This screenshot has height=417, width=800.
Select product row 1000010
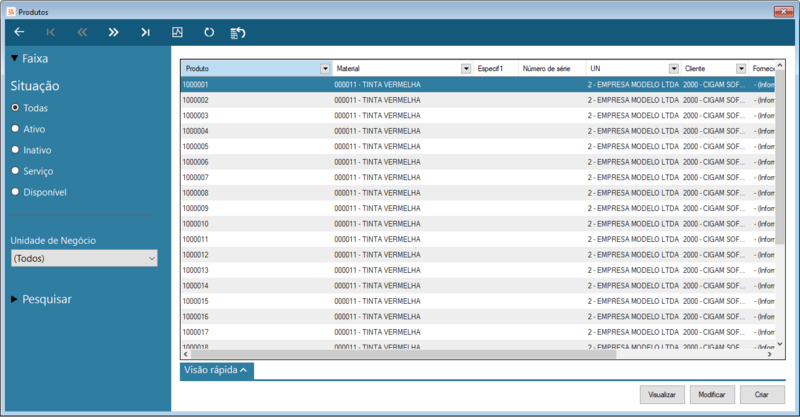pos(478,224)
